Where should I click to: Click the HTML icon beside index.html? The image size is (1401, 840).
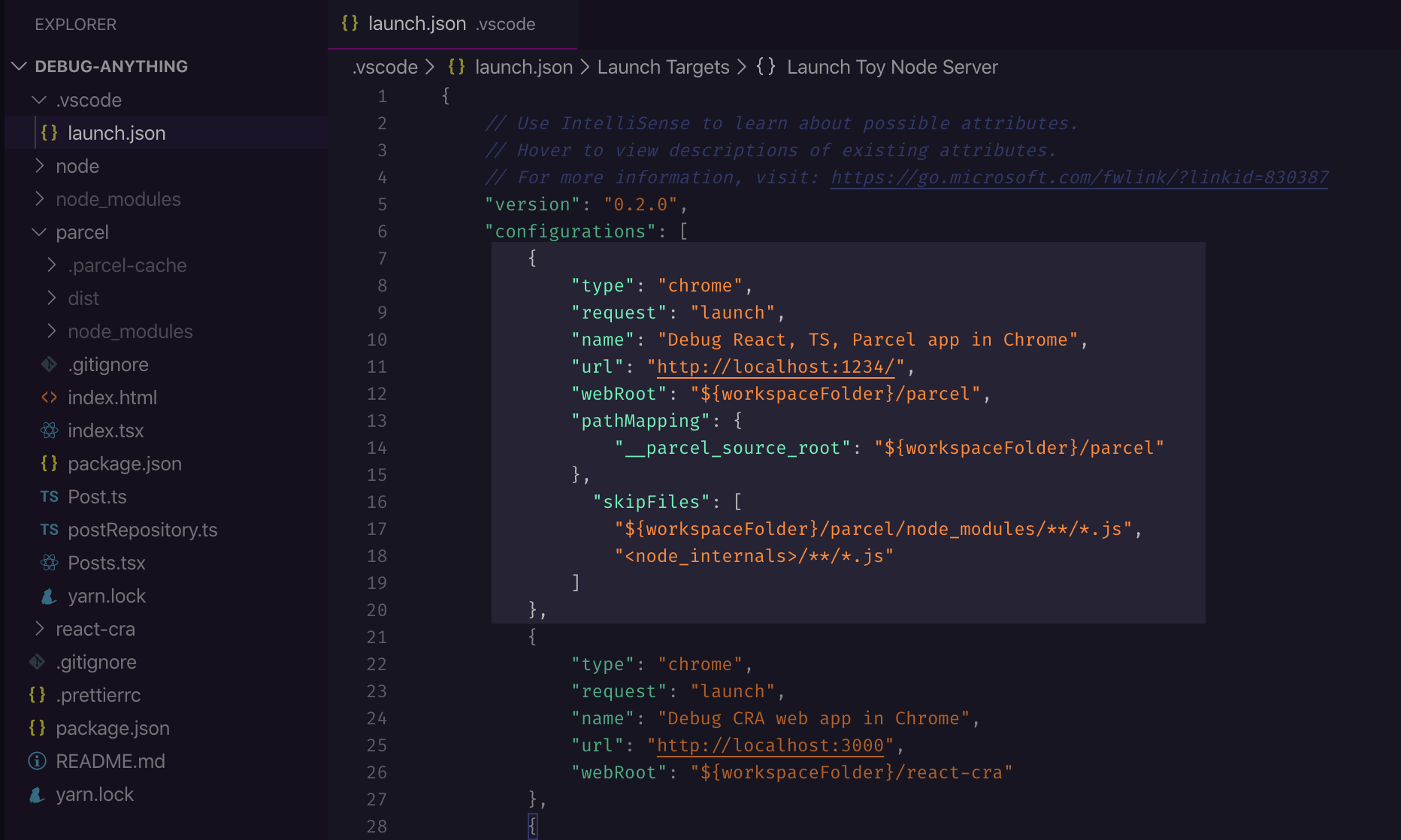pos(50,397)
